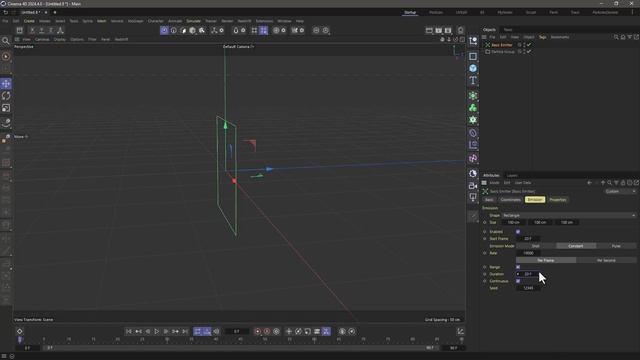Select the Move tool in left toolbar

coord(6,84)
